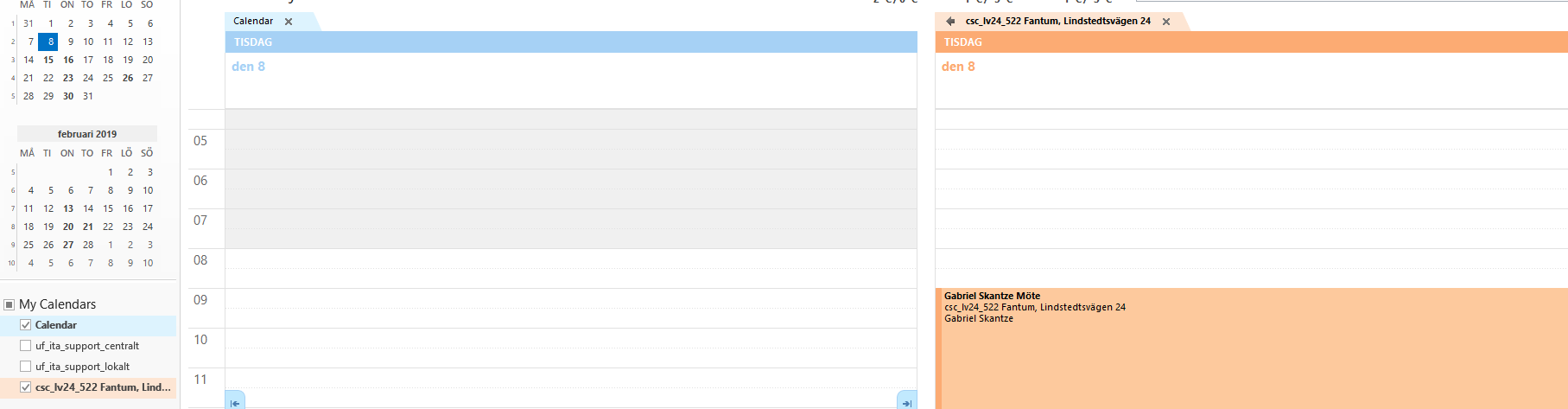Toggle the My Calendars group checkbox
Image resolution: width=1568 pixels, height=409 pixels.
coord(10,304)
